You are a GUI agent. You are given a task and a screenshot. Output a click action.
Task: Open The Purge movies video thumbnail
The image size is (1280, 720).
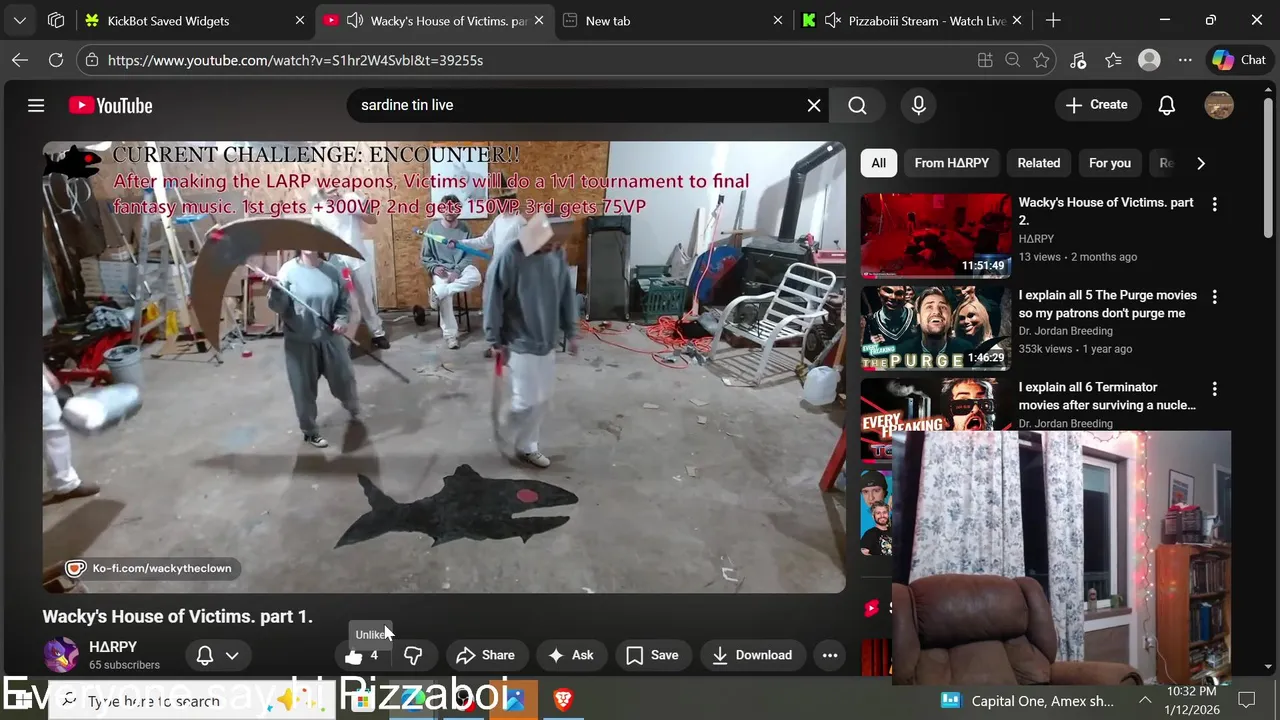tap(936, 328)
